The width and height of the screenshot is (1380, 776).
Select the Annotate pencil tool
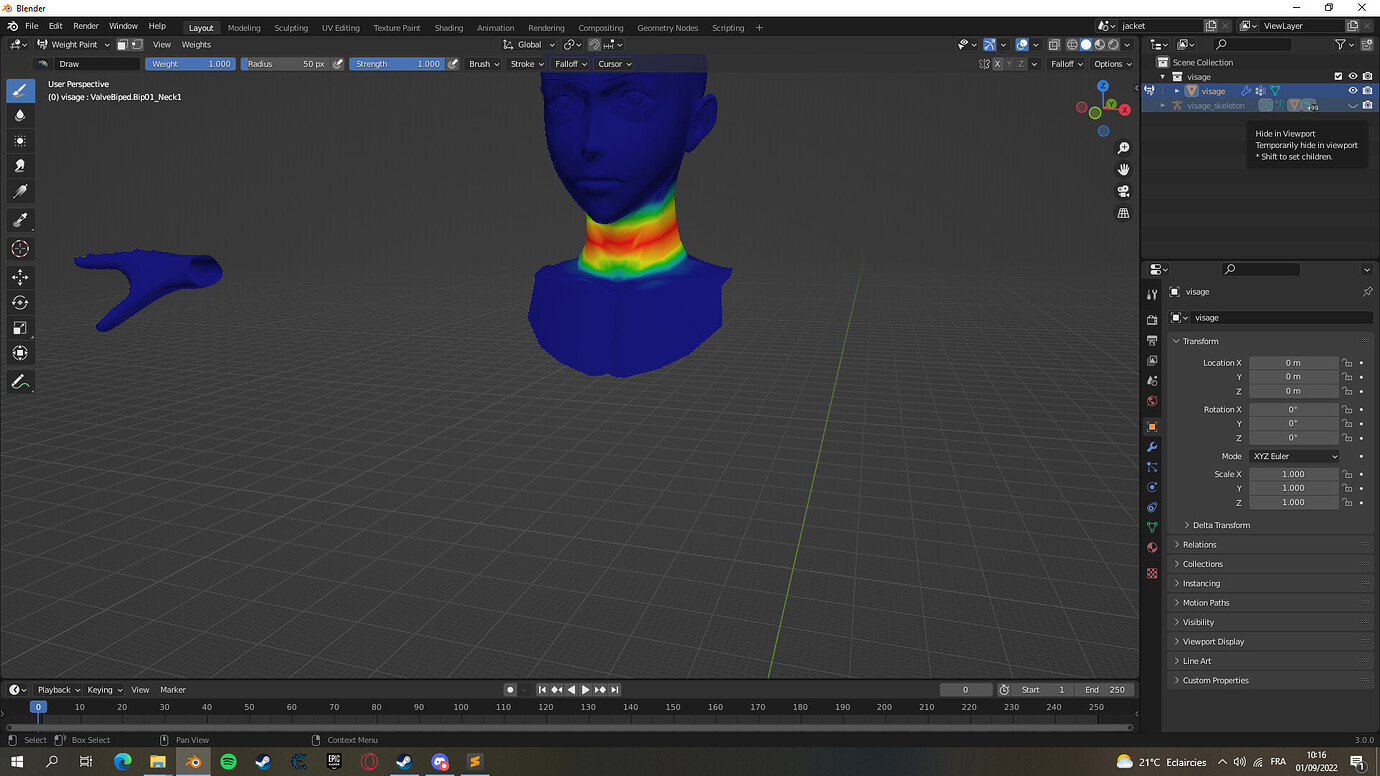(20, 382)
